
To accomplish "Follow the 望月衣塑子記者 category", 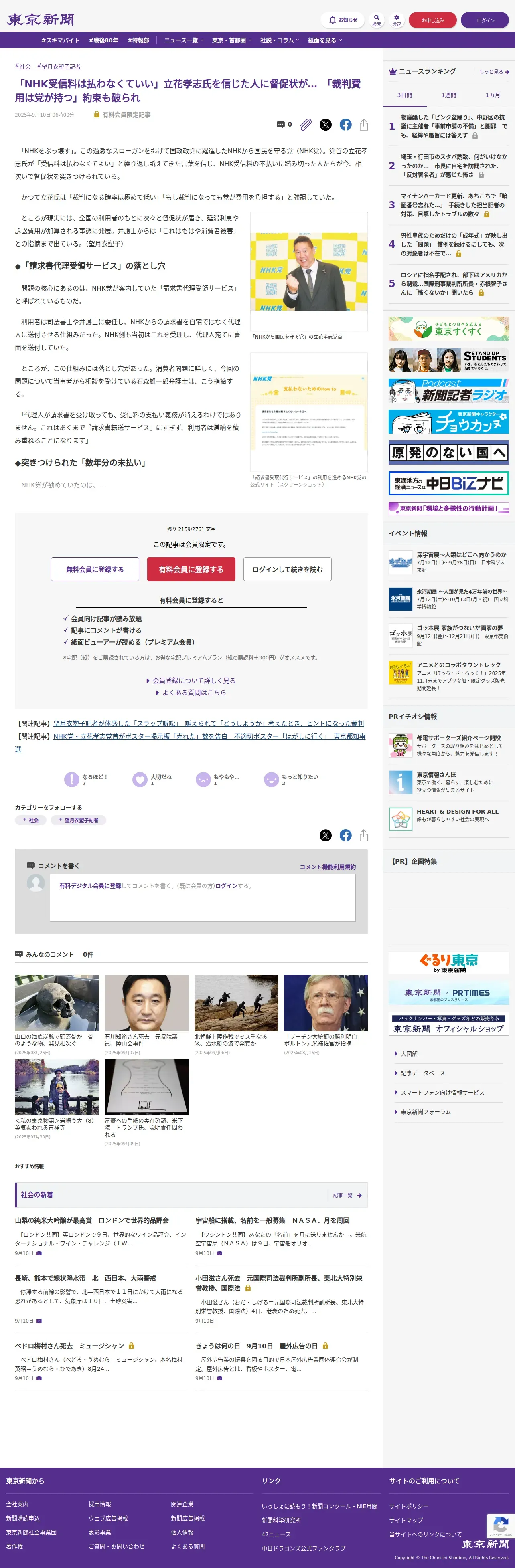I will [79, 820].
